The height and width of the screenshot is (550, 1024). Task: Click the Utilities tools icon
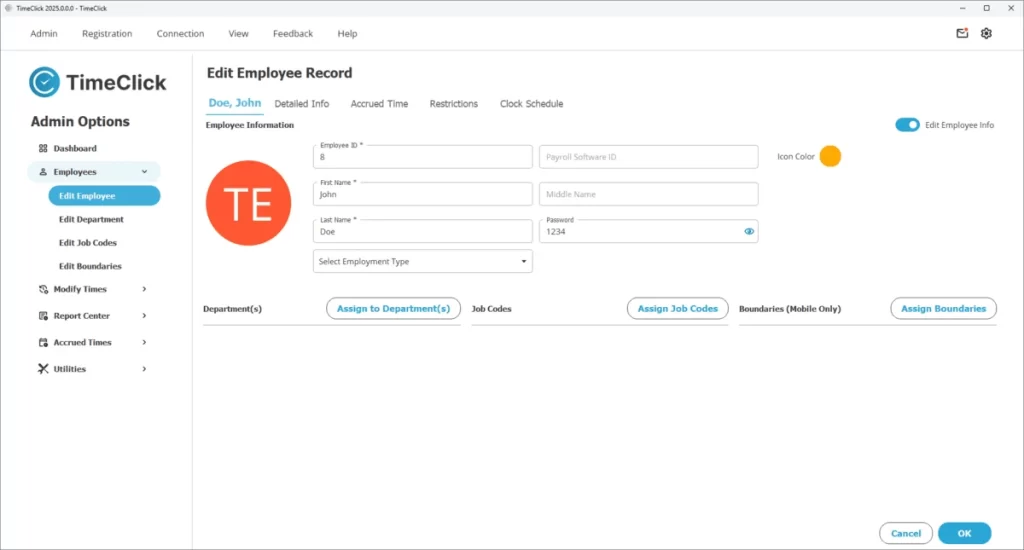point(43,369)
